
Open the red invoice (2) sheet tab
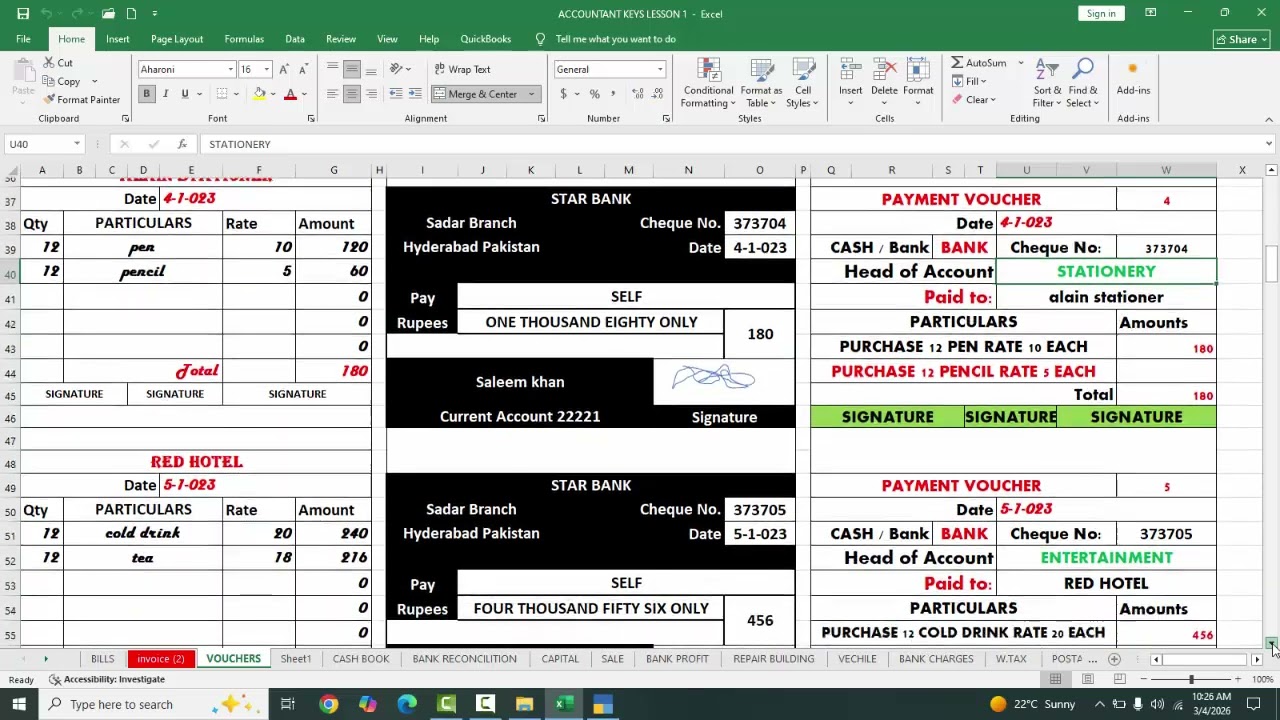coord(160,659)
